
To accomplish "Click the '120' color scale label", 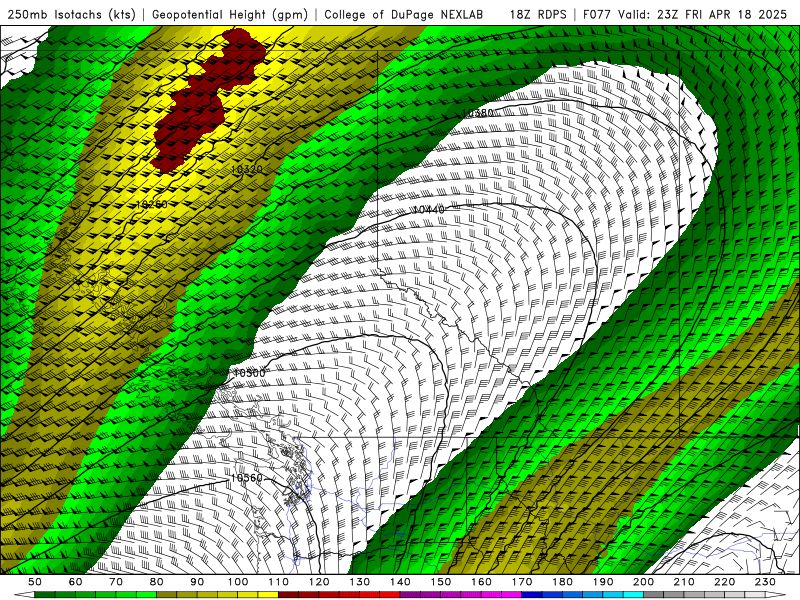I will pyautogui.click(x=319, y=582).
